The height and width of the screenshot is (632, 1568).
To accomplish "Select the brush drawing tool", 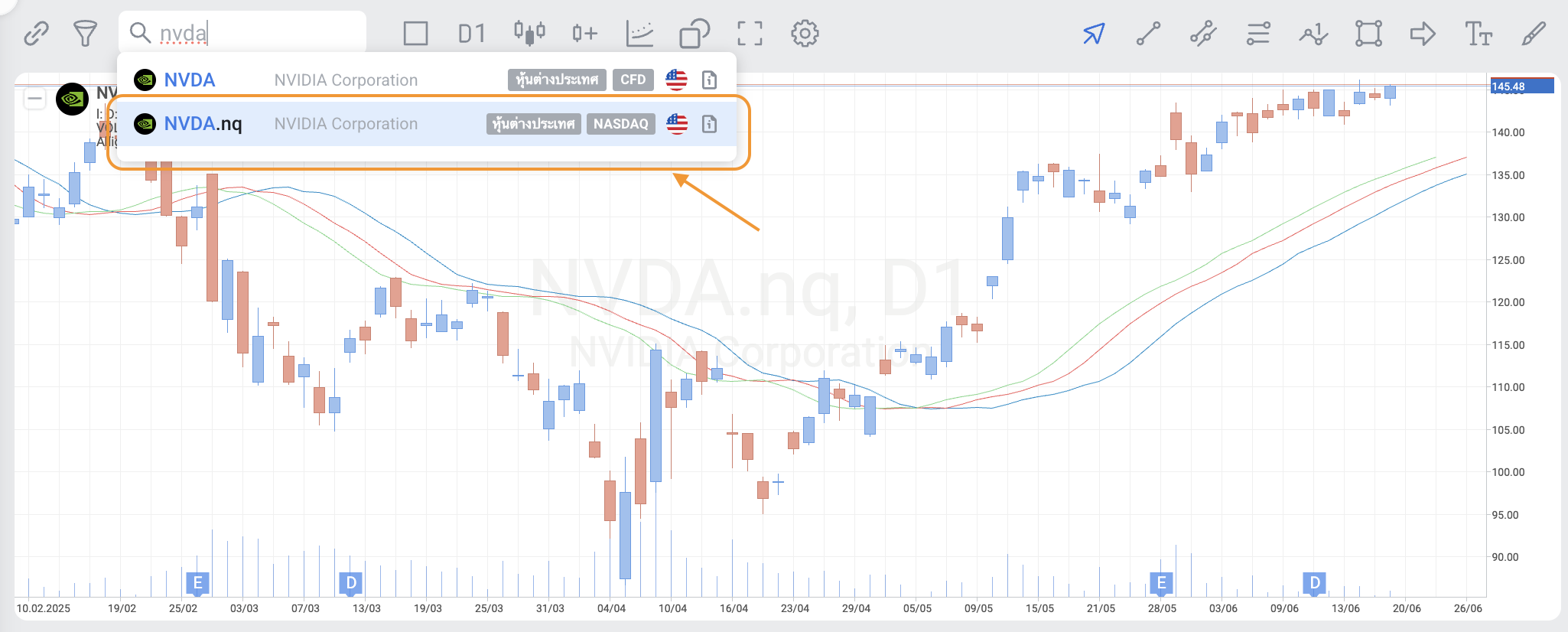I will [1534, 34].
